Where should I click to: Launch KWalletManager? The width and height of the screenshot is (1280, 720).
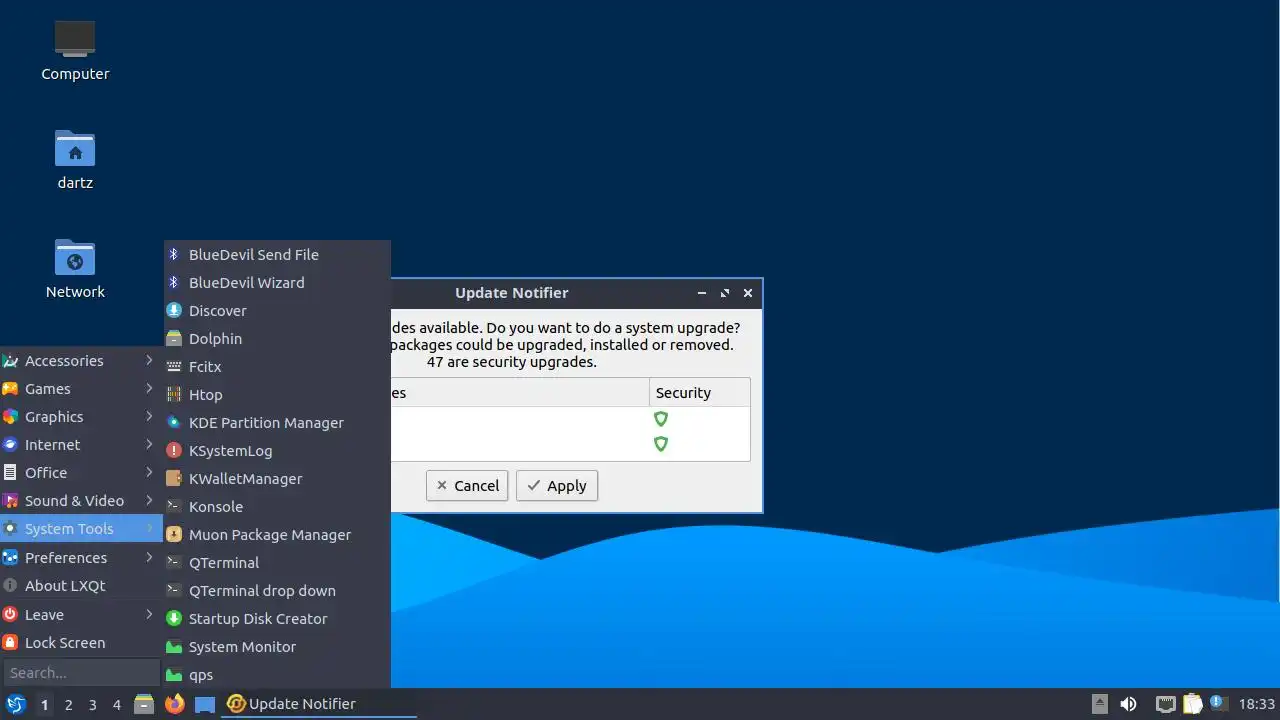[277, 478]
